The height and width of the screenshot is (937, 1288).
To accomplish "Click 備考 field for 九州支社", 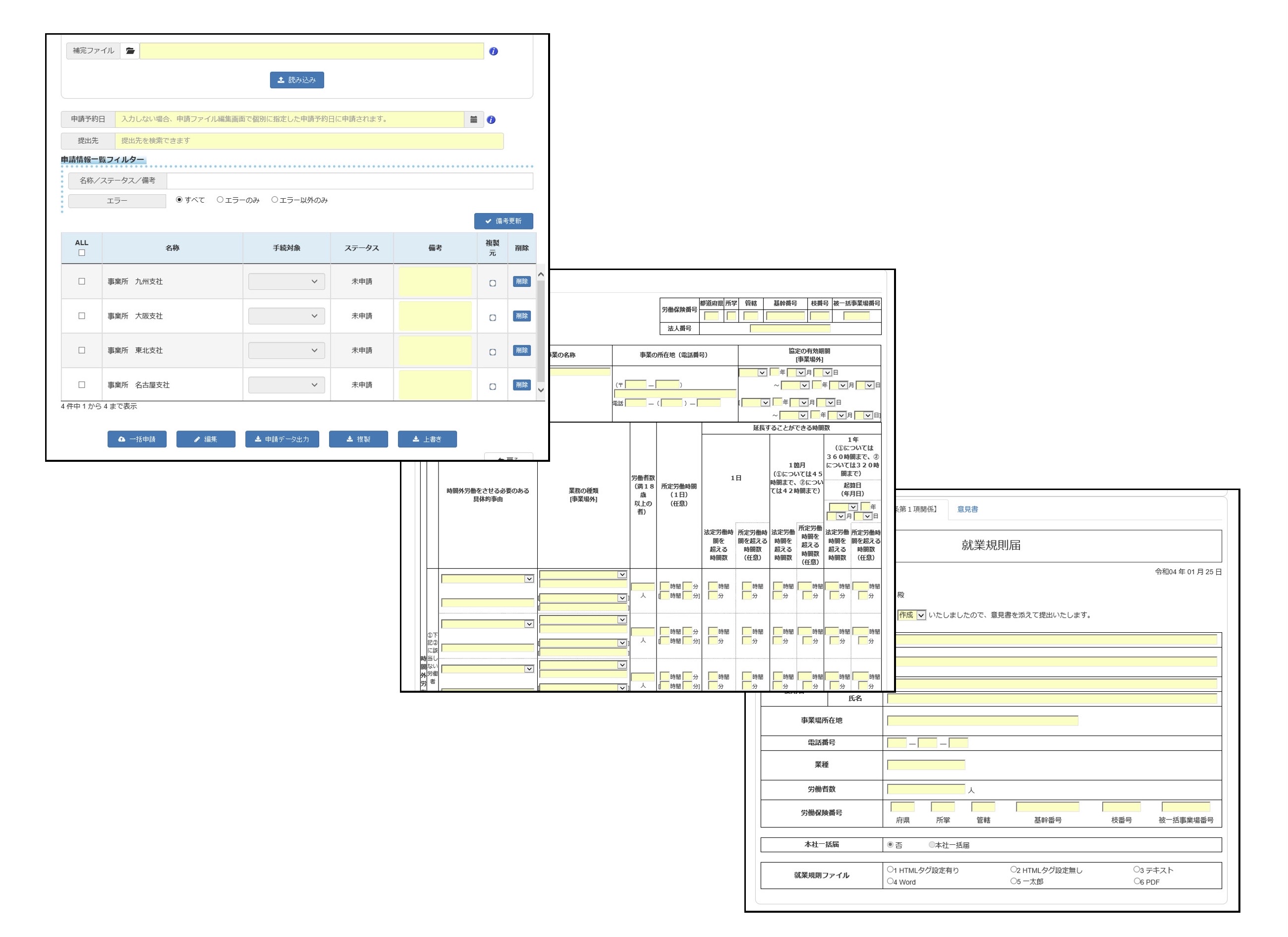I will point(435,281).
